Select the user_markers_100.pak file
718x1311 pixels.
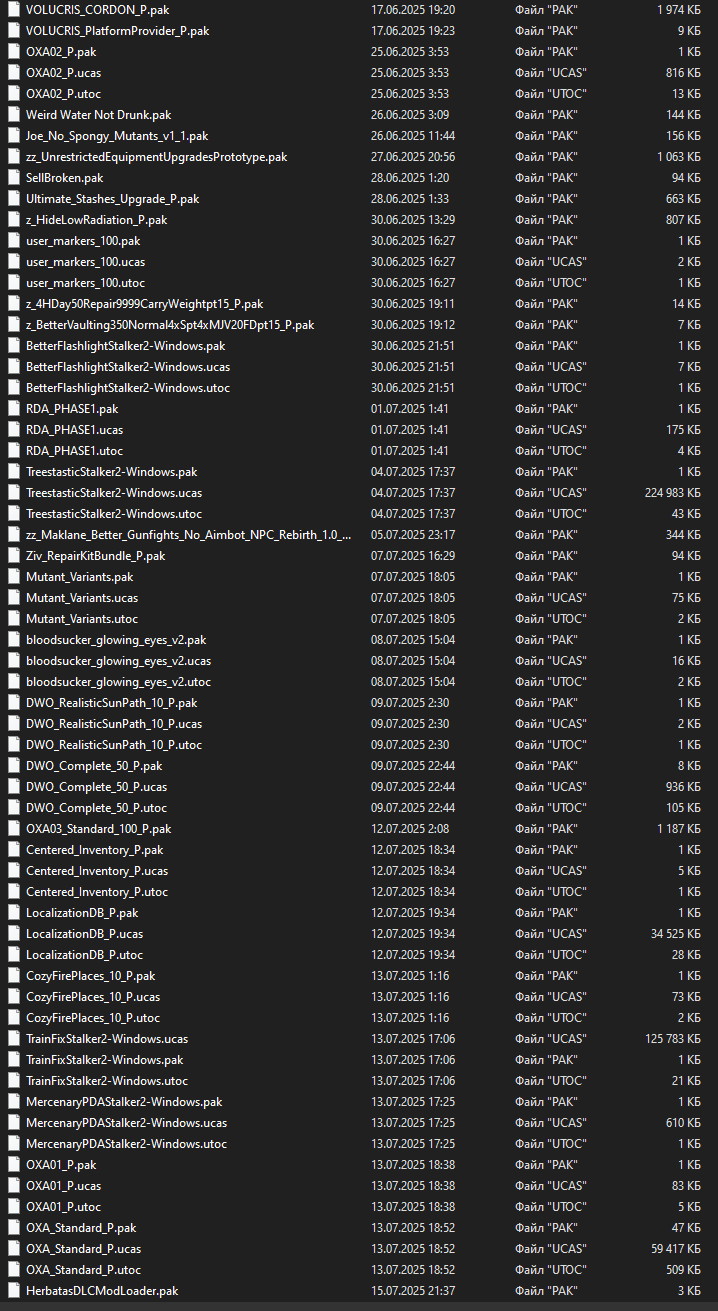359,241
